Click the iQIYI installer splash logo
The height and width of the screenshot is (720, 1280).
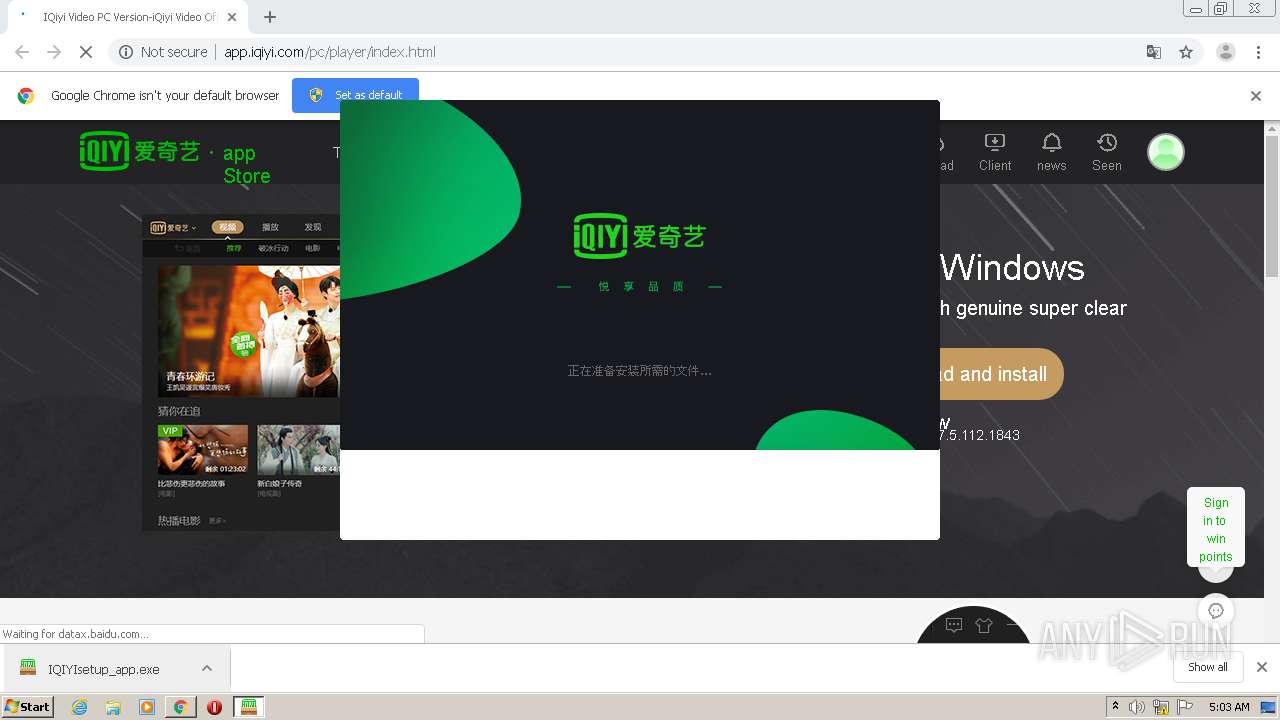pos(640,236)
